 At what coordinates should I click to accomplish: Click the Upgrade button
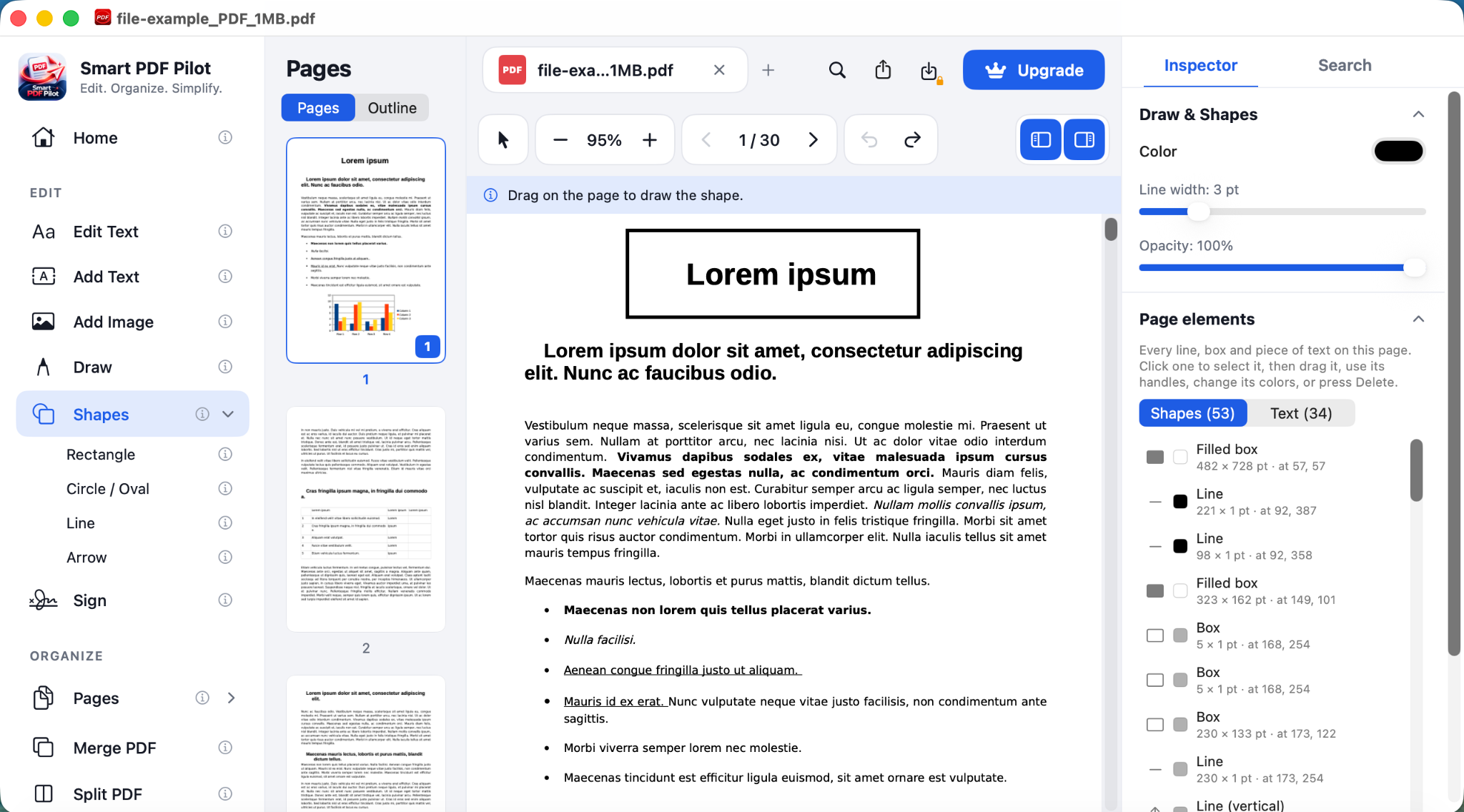click(1034, 70)
